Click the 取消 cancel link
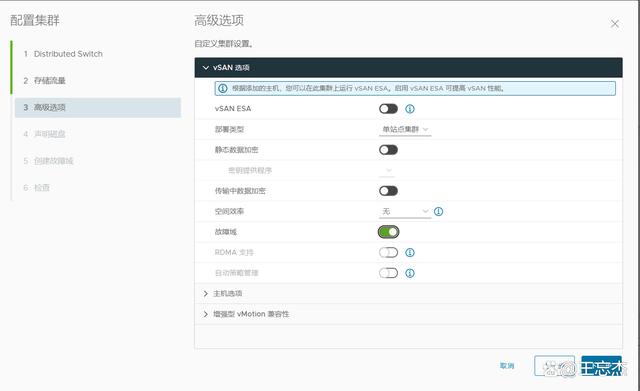This screenshot has width=640, height=391. [507, 366]
